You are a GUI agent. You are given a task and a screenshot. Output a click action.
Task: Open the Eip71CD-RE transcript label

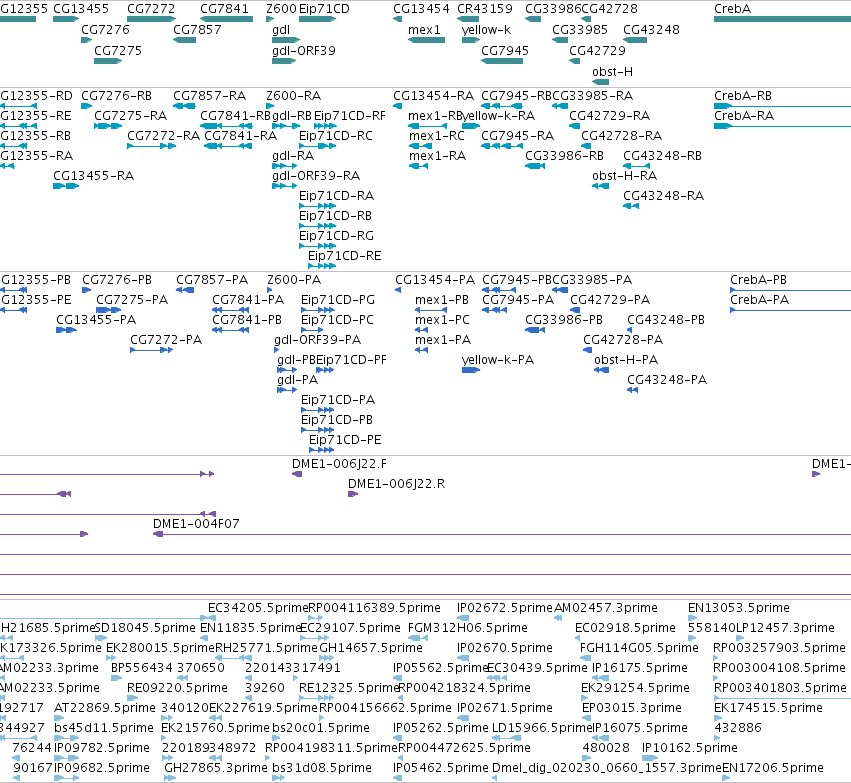[344, 256]
